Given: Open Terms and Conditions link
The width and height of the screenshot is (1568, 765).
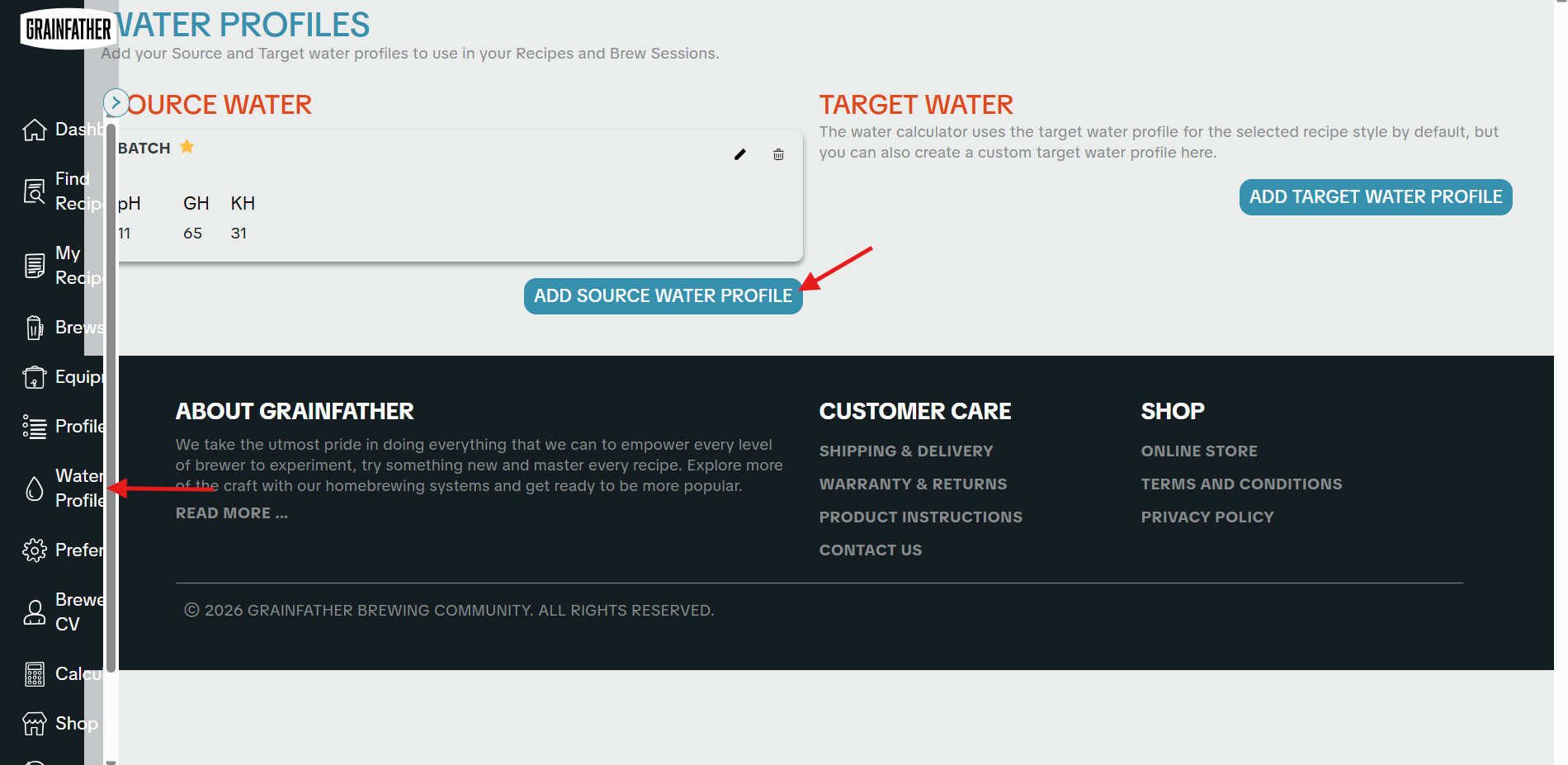Looking at the screenshot, I should [1241, 484].
